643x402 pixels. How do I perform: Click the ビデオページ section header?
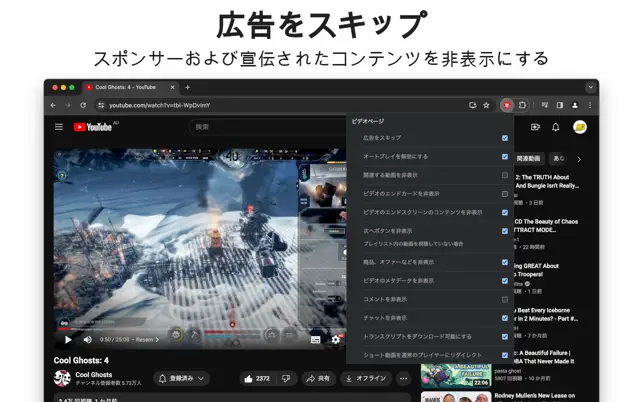(368, 121)
